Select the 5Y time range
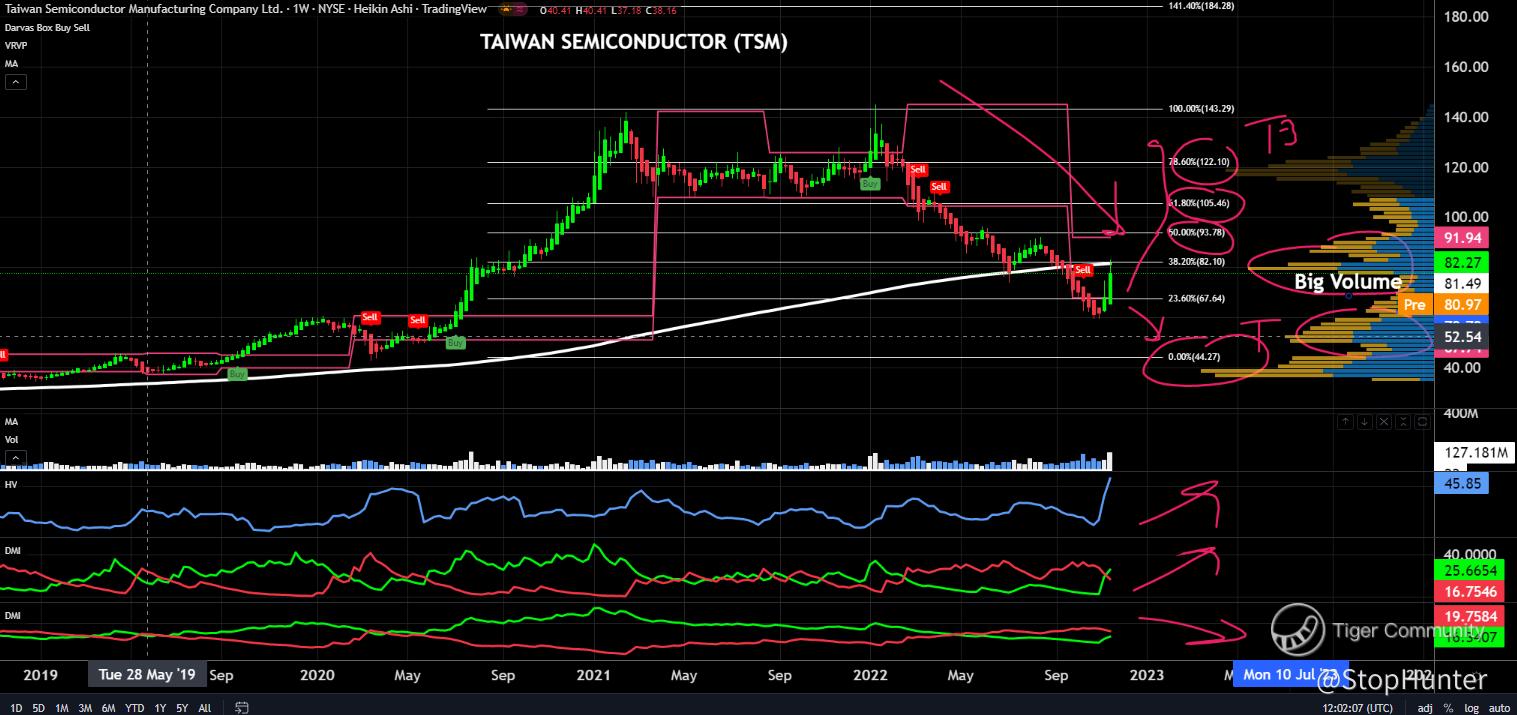This screenshot has width=1517, height=715. coord(182,707)
